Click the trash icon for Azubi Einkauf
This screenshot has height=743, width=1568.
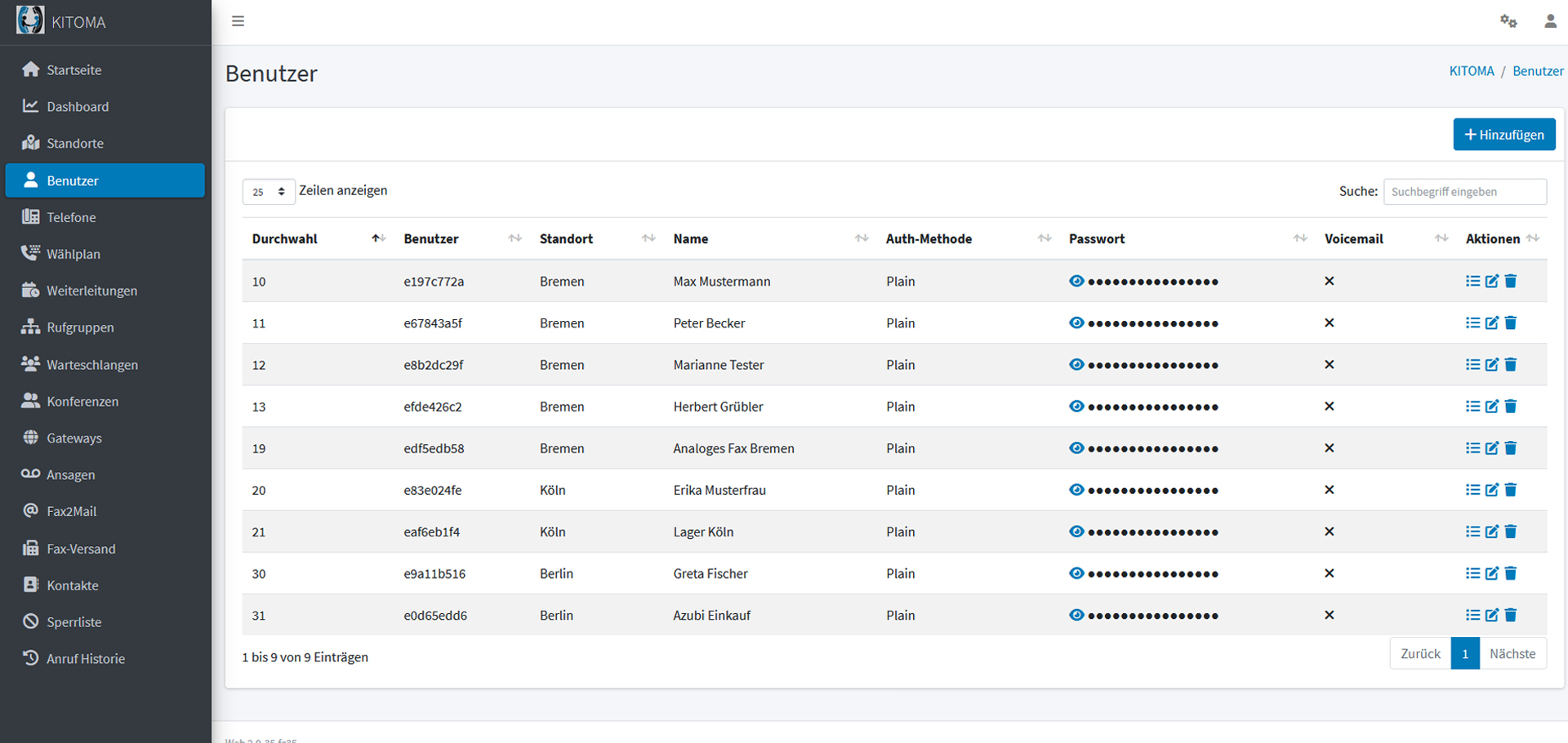click(x=1510, y=615)
